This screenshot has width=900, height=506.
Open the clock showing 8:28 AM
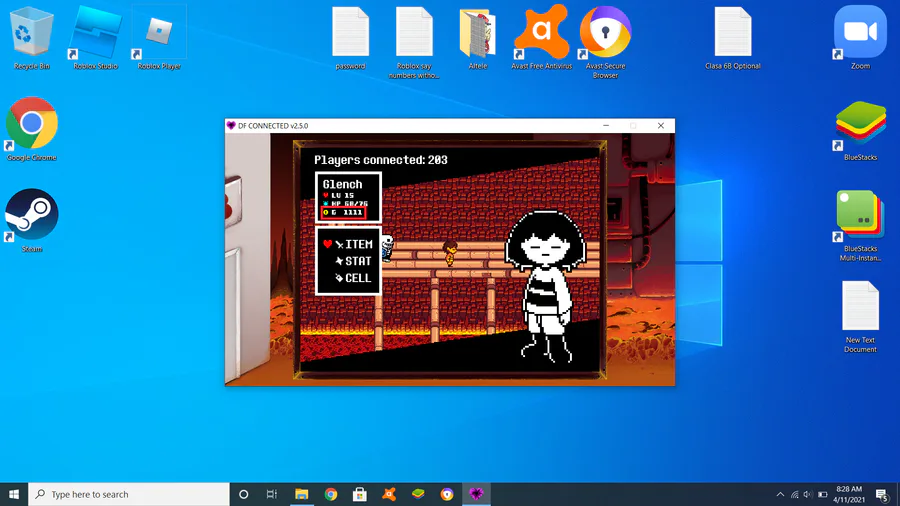coord(849,494)
